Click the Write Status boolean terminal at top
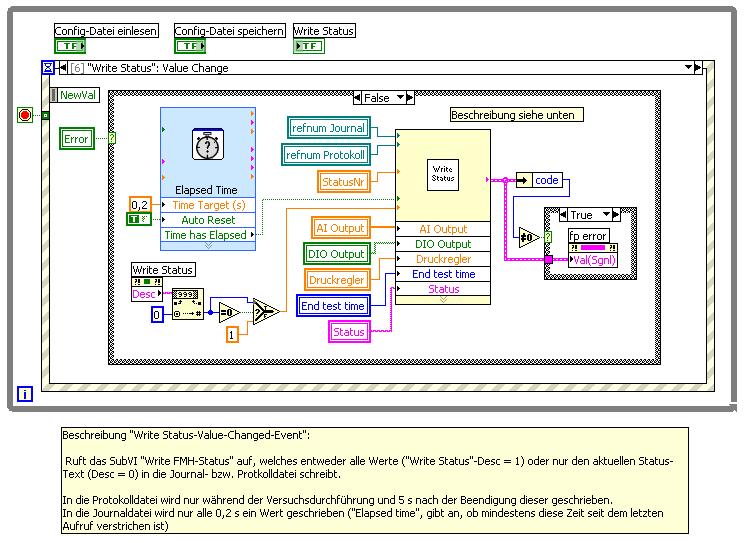The height and width of the screenshot is (543, 749). [x=309, y=46]
